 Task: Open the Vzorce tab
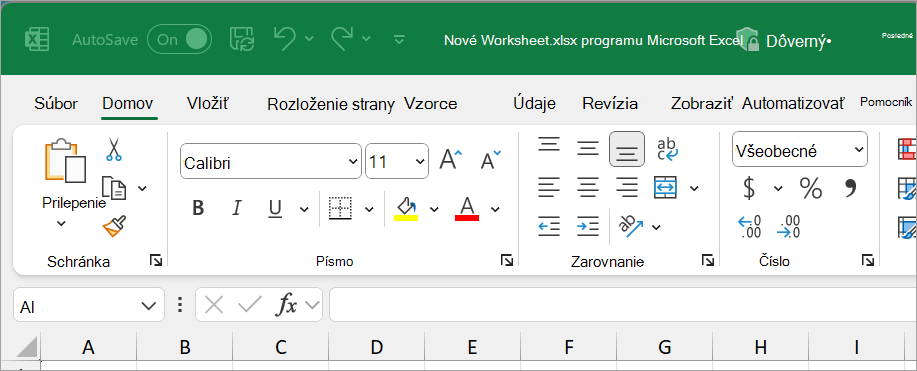pos(431,104)
